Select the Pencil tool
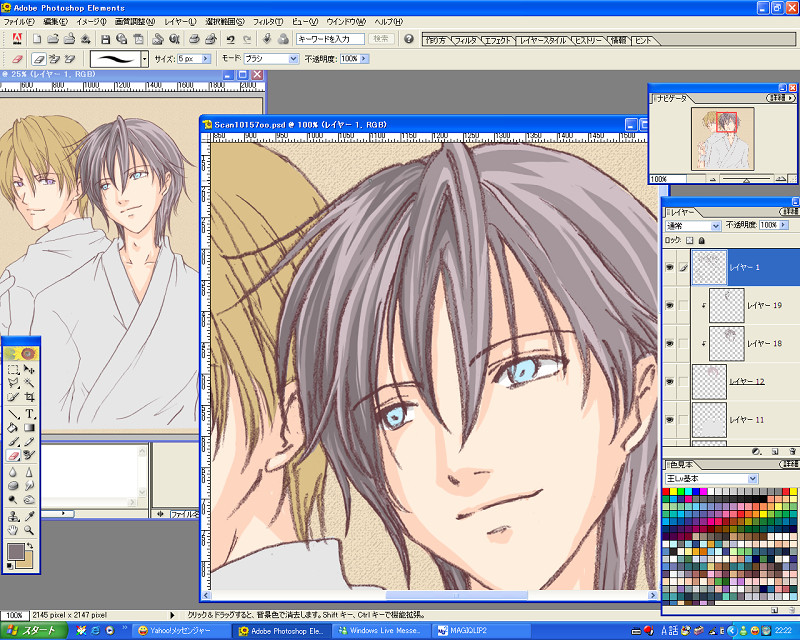Screen dimensions: 800x640 pyautogui.click(x=29, y=441)
